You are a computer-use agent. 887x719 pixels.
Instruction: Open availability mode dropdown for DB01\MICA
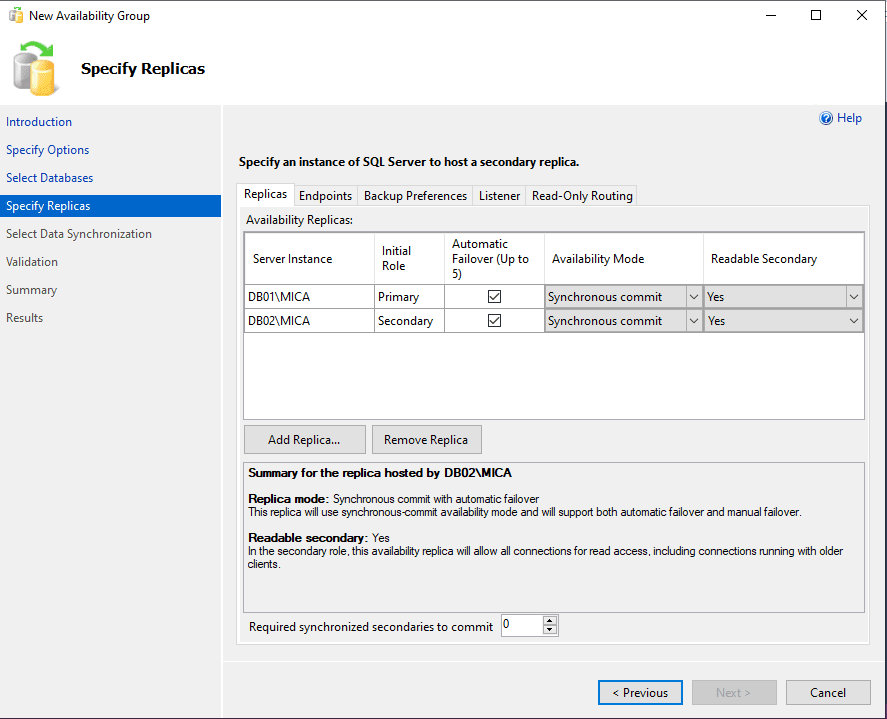[x=694, y=297]
